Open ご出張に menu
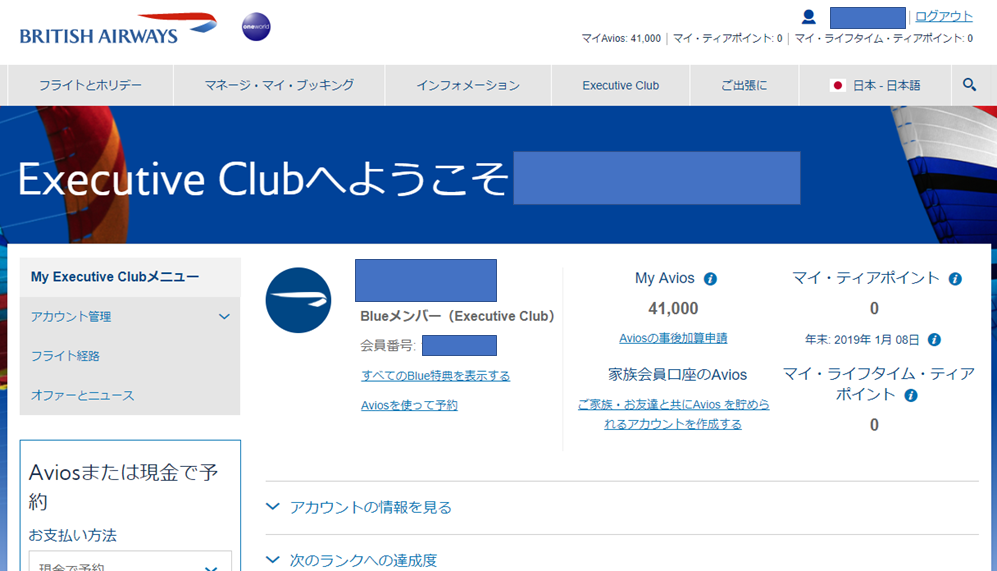This screenshot has height=571, width=997. click(x=744, y=85)
